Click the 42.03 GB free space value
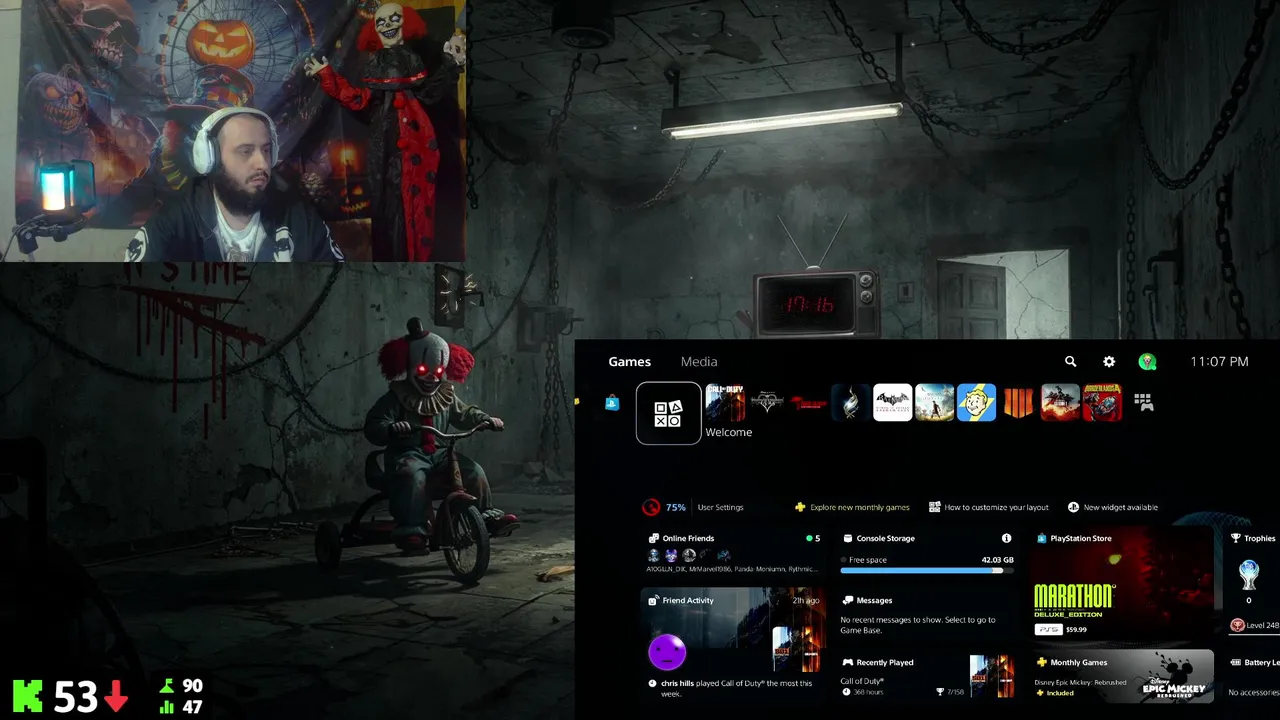The height and width of the screenshot is (720, 1280). coord(997,560)
